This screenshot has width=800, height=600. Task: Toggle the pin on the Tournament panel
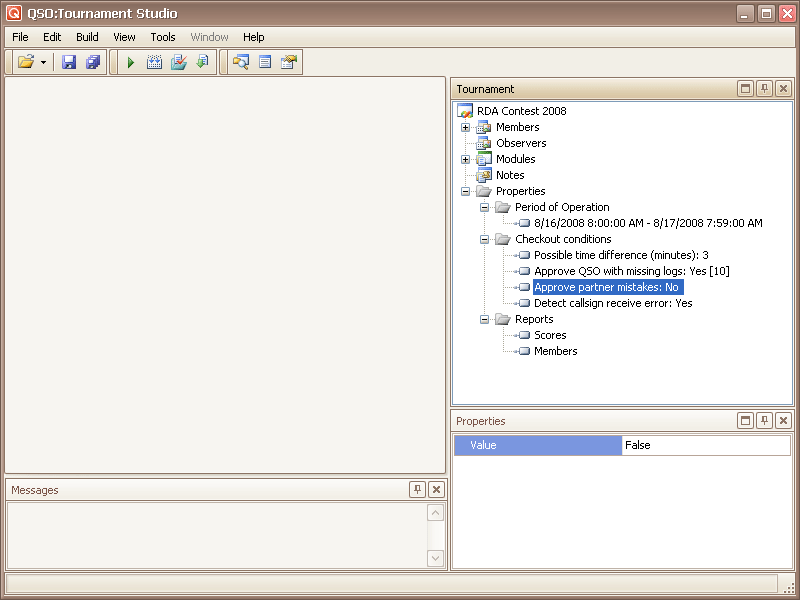764,89
